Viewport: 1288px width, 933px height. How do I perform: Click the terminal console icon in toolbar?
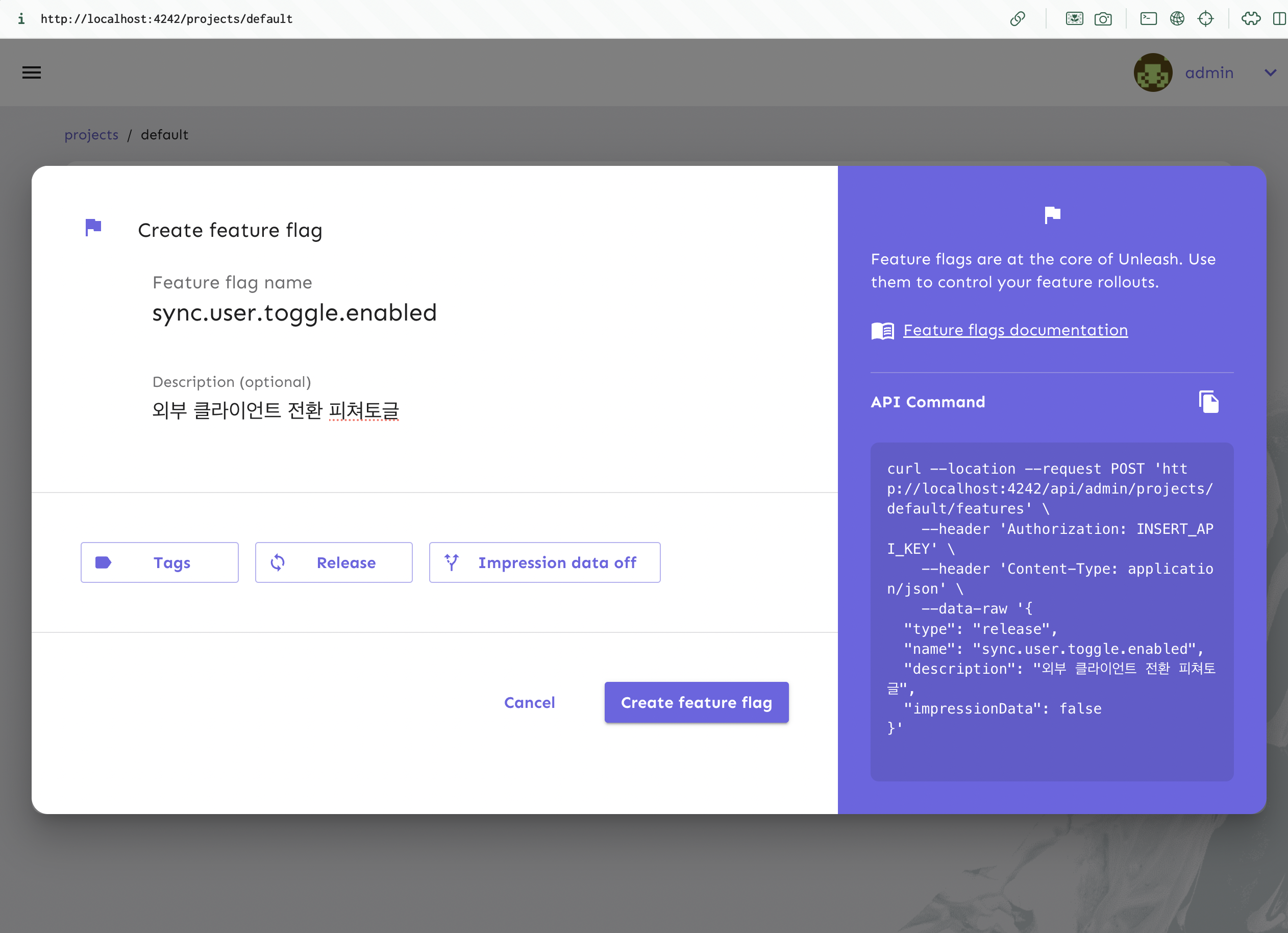[x=1148, y=19]
